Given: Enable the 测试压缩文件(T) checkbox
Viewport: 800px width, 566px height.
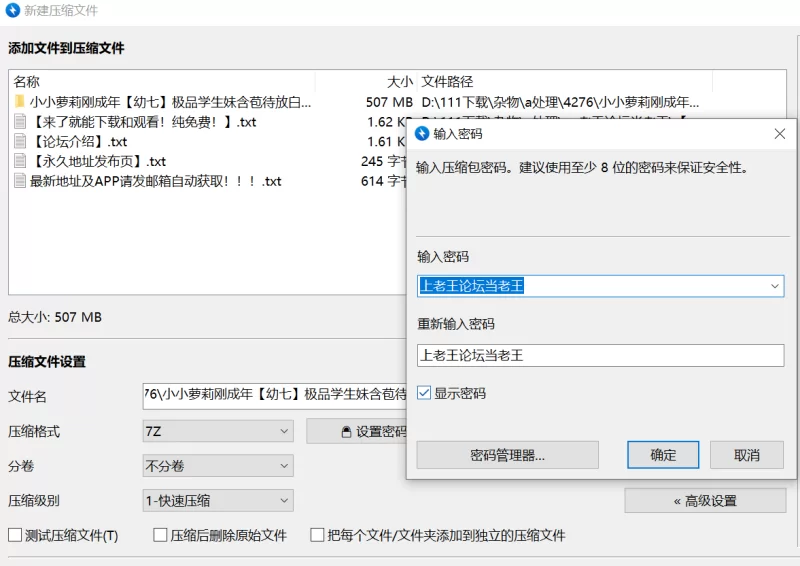Looking at the screenshot, I should click(15, 535).
